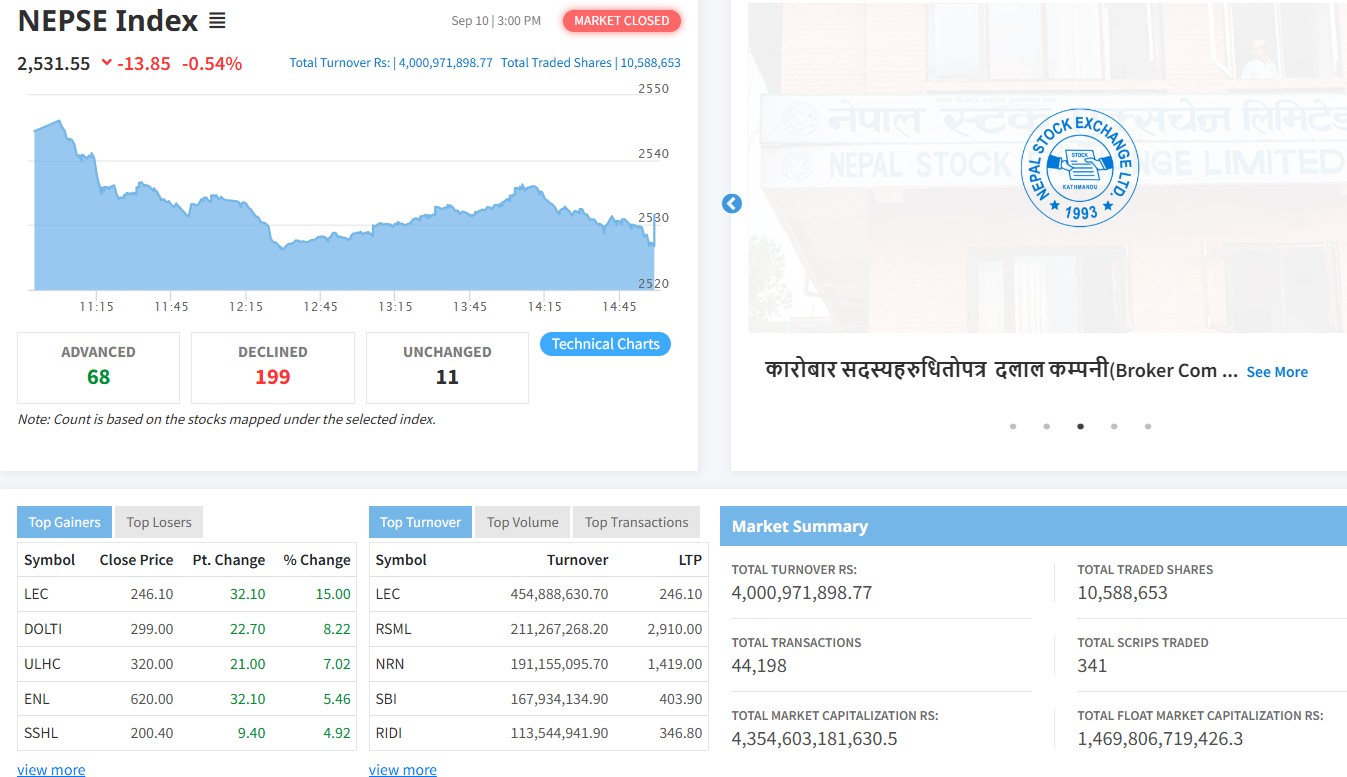Click the Pt. Change column header
1347x777 pixels.
pyautogui.click(x=229, y=560)
